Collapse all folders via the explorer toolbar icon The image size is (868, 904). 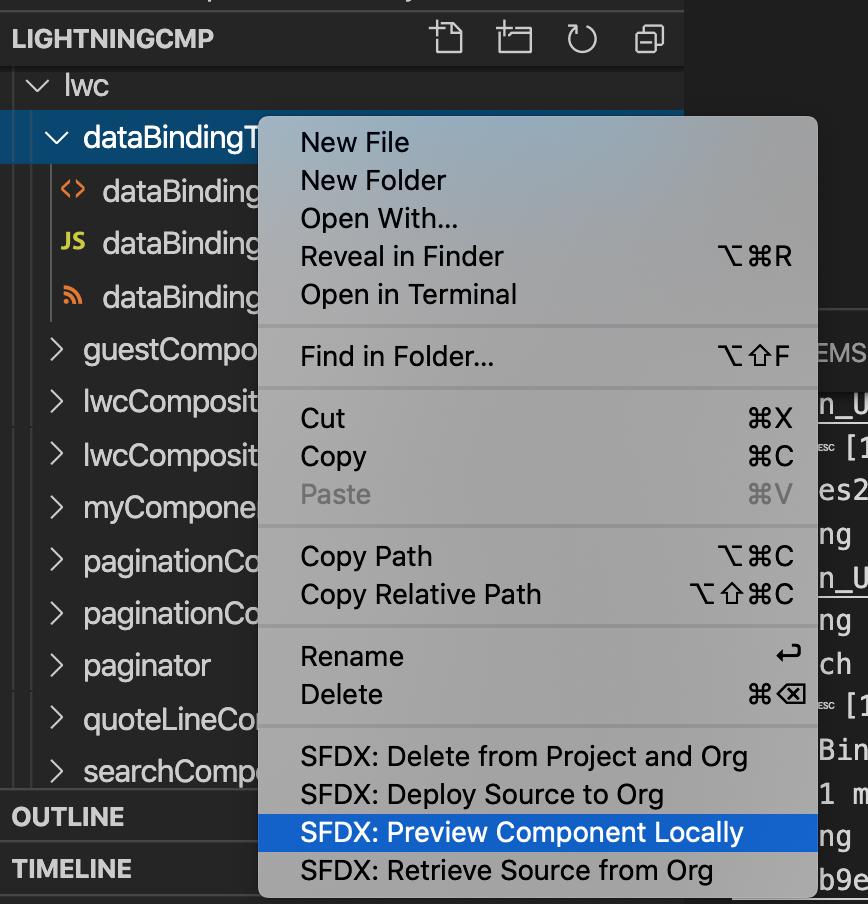[648, 39]
